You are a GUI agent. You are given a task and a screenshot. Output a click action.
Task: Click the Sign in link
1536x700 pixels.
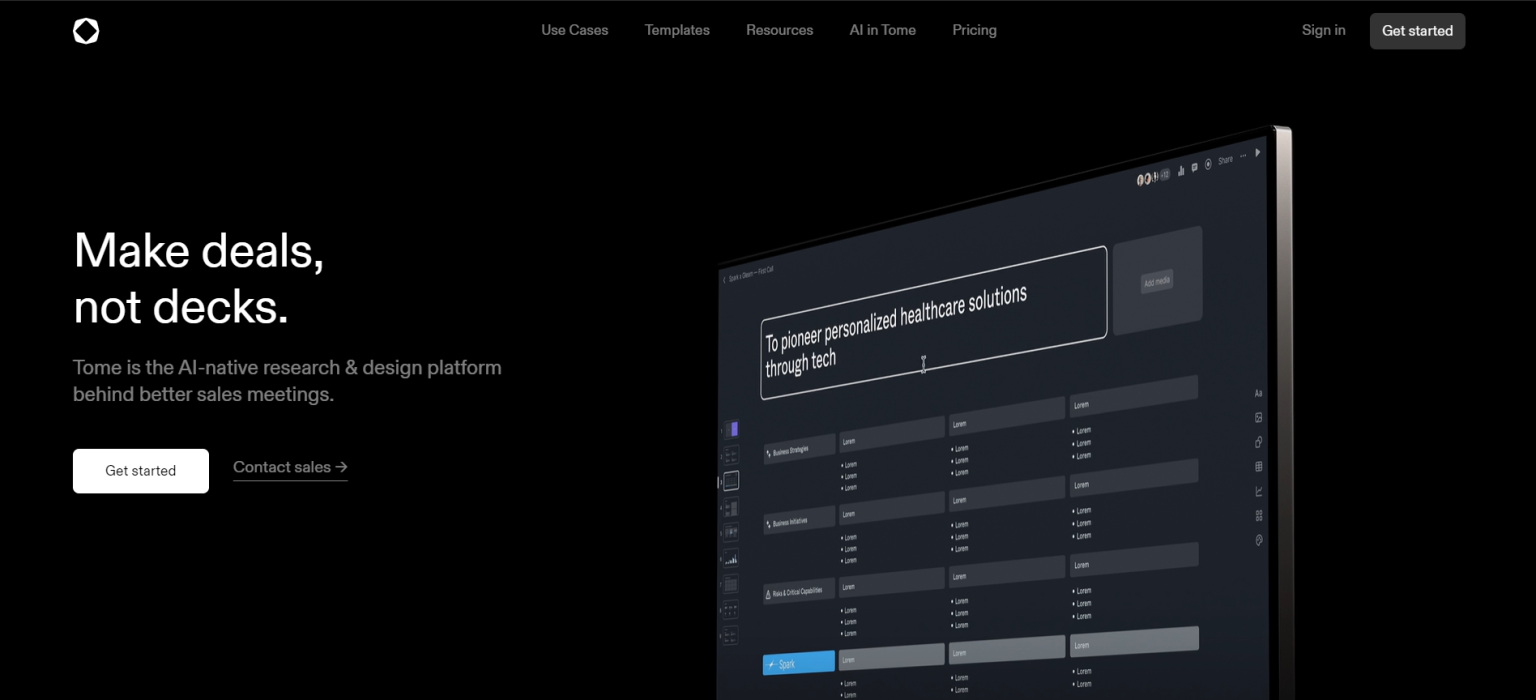(x=1324, y=30)
